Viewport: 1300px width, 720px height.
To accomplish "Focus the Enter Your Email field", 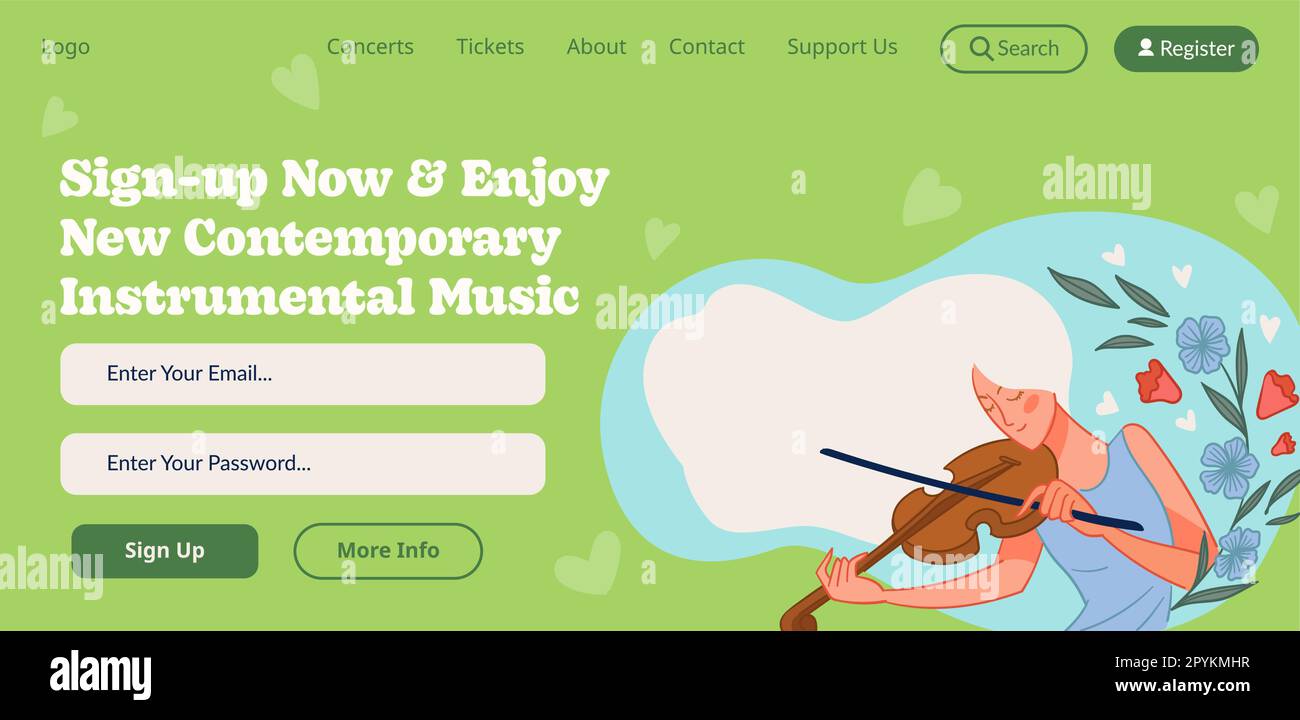I will click(x=303, y=374).
